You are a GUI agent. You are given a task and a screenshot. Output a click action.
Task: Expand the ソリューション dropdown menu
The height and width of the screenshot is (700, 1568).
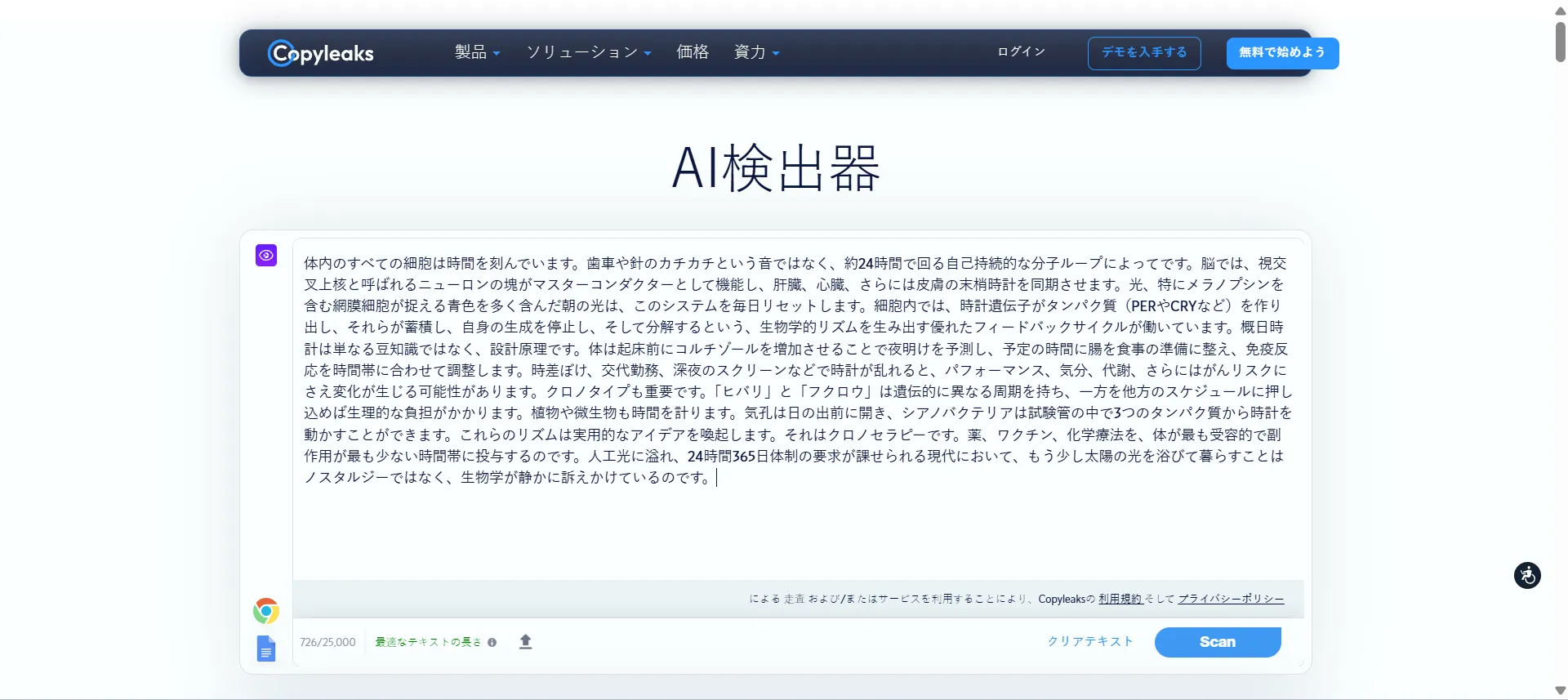pos(588,52)
